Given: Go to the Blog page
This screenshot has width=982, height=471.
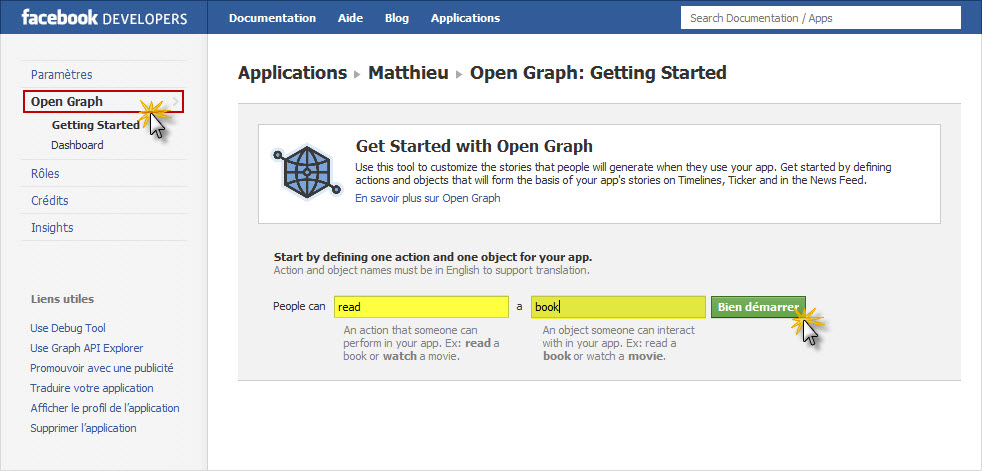Looking at the screenshot, I should point(397,18).
